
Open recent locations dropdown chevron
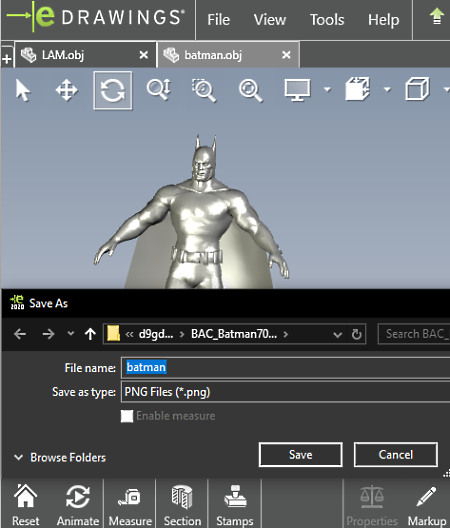70,333
